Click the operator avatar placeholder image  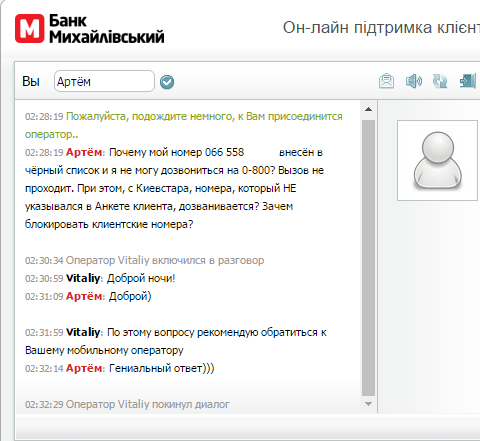click(x=437, y=160)
